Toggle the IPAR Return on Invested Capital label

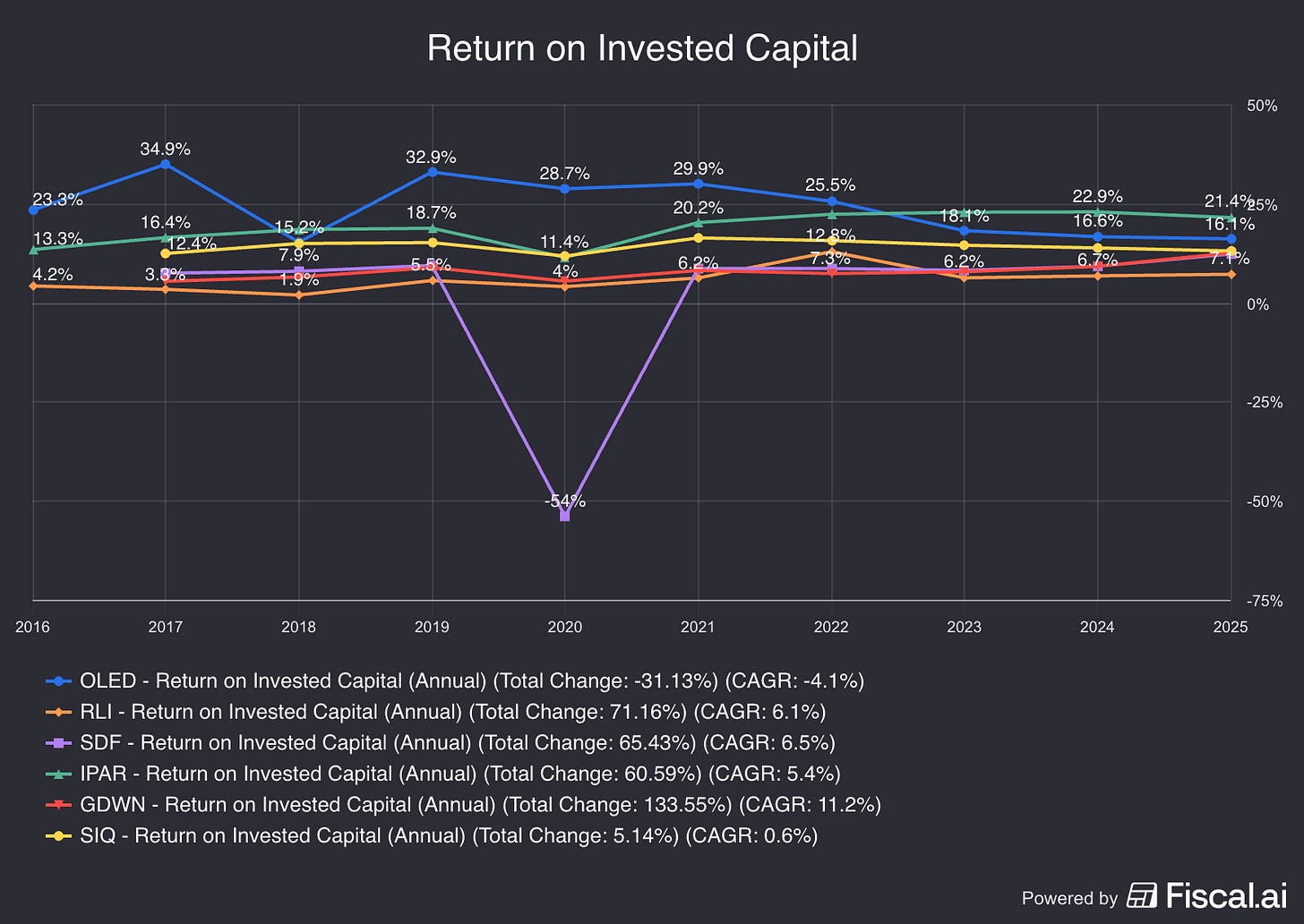(459, 774)
